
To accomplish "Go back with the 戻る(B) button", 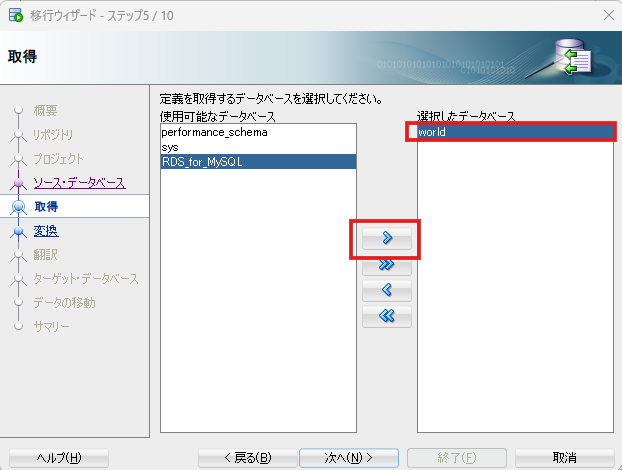I will pos(248,458).
